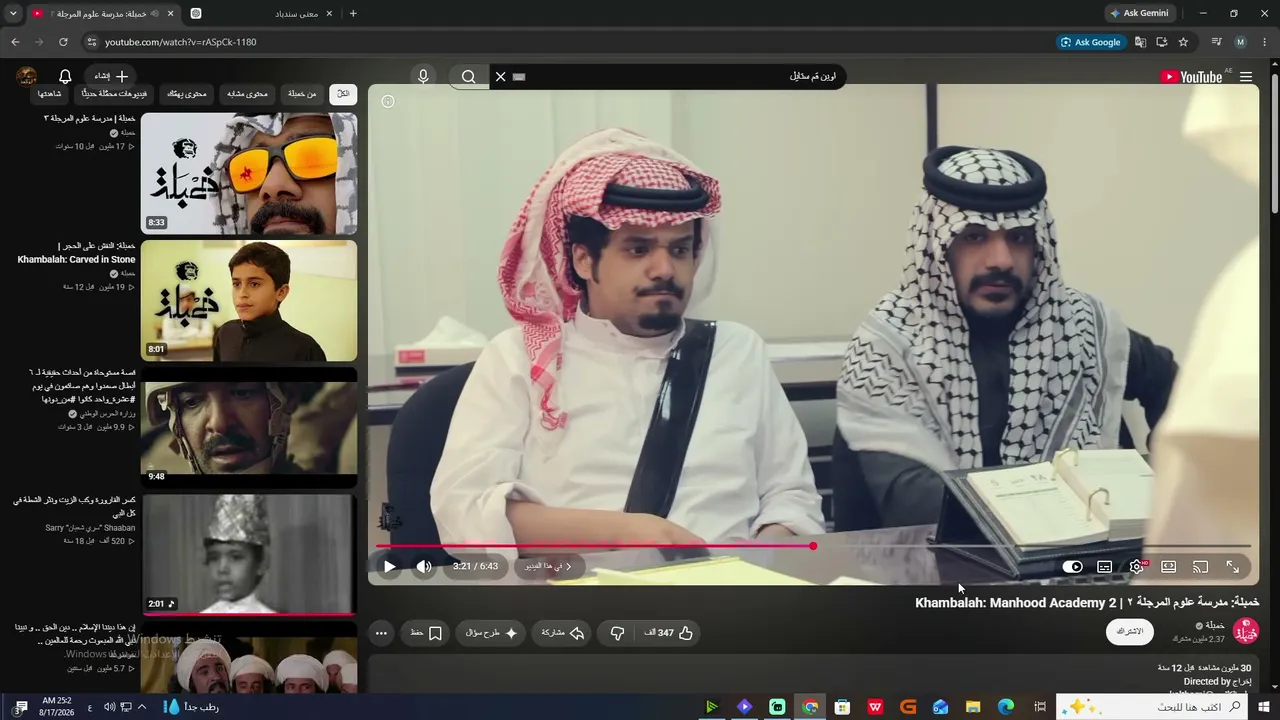Search by voice with microphone icon
Viewport: 1280px width, 720px height.
coord(423,77)
